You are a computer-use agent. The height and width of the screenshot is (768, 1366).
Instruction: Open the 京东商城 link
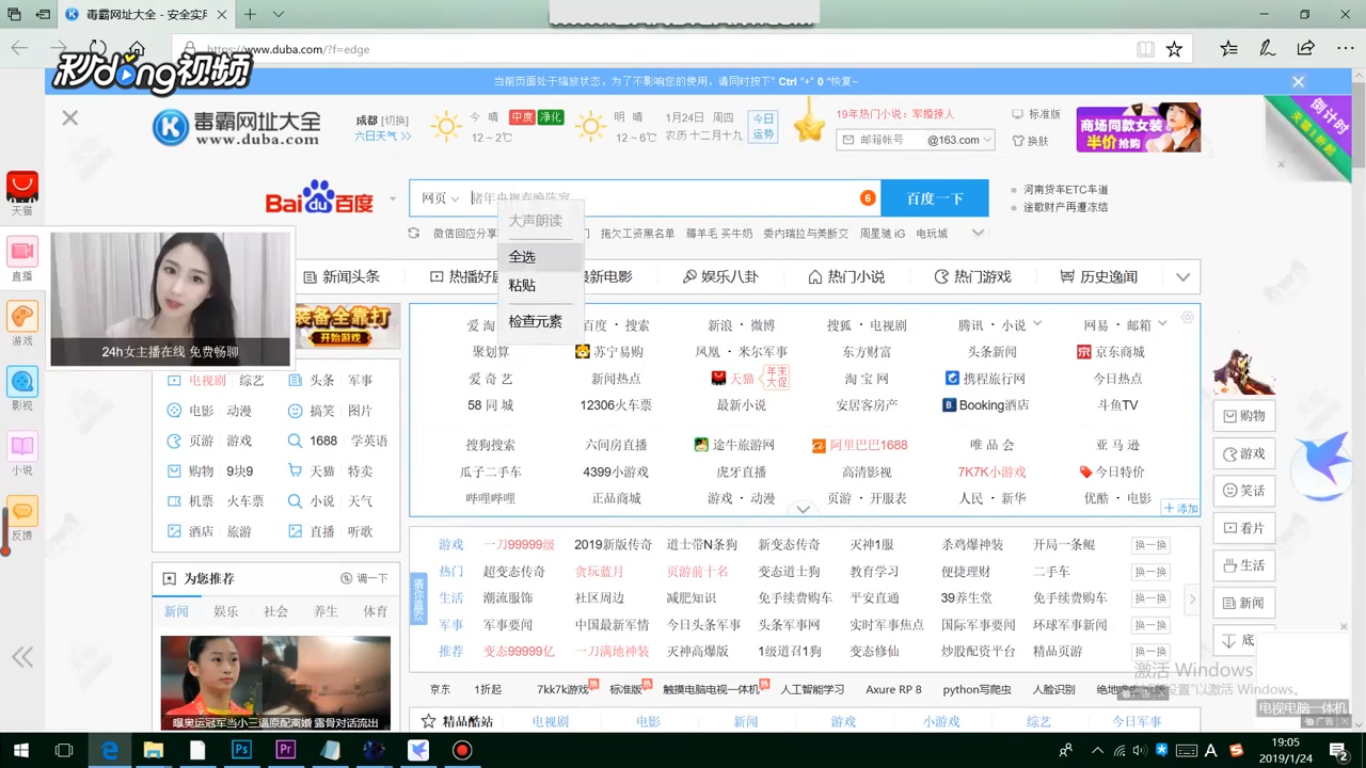[1111, 352]
